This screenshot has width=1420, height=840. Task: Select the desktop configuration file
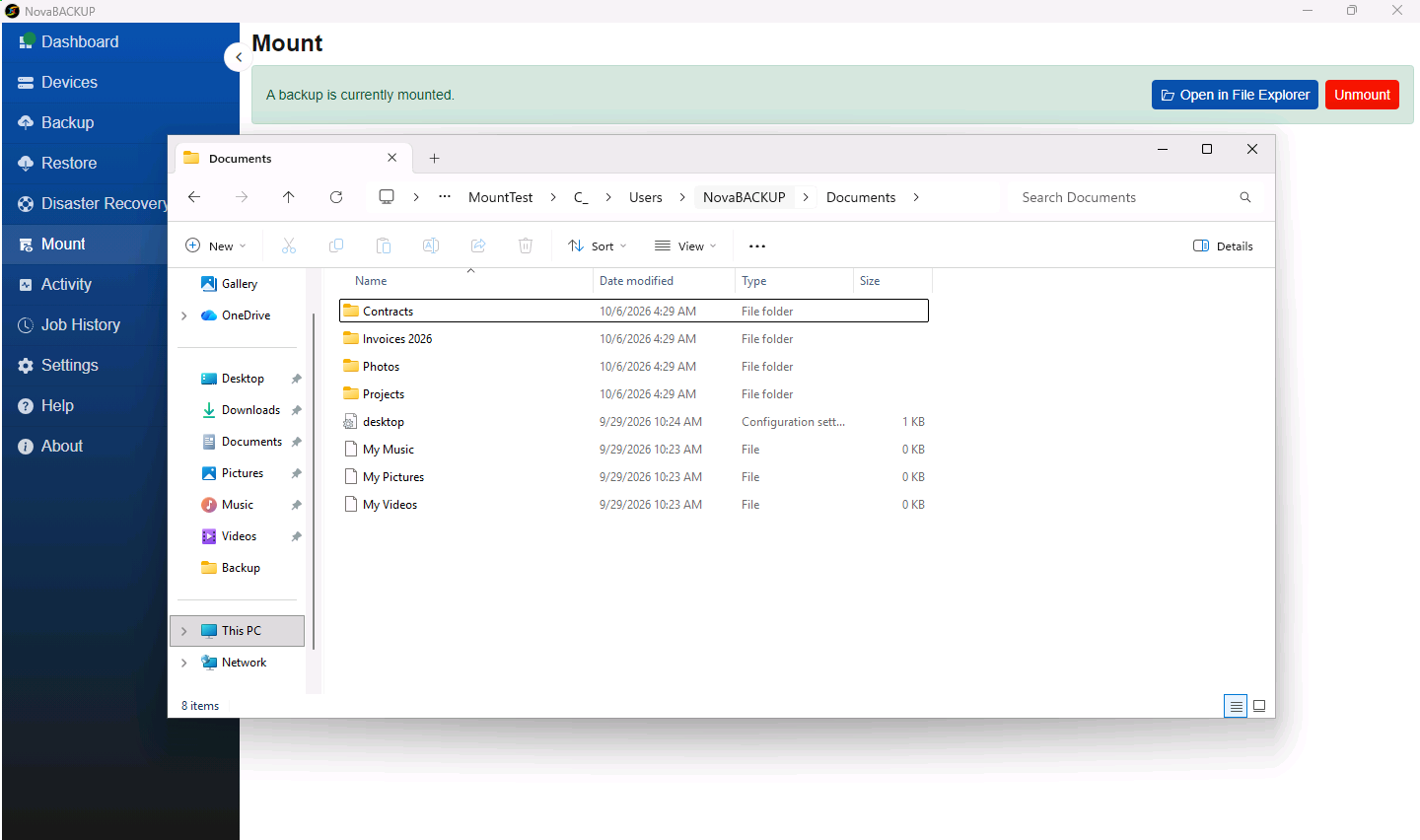tap(634, 421)
